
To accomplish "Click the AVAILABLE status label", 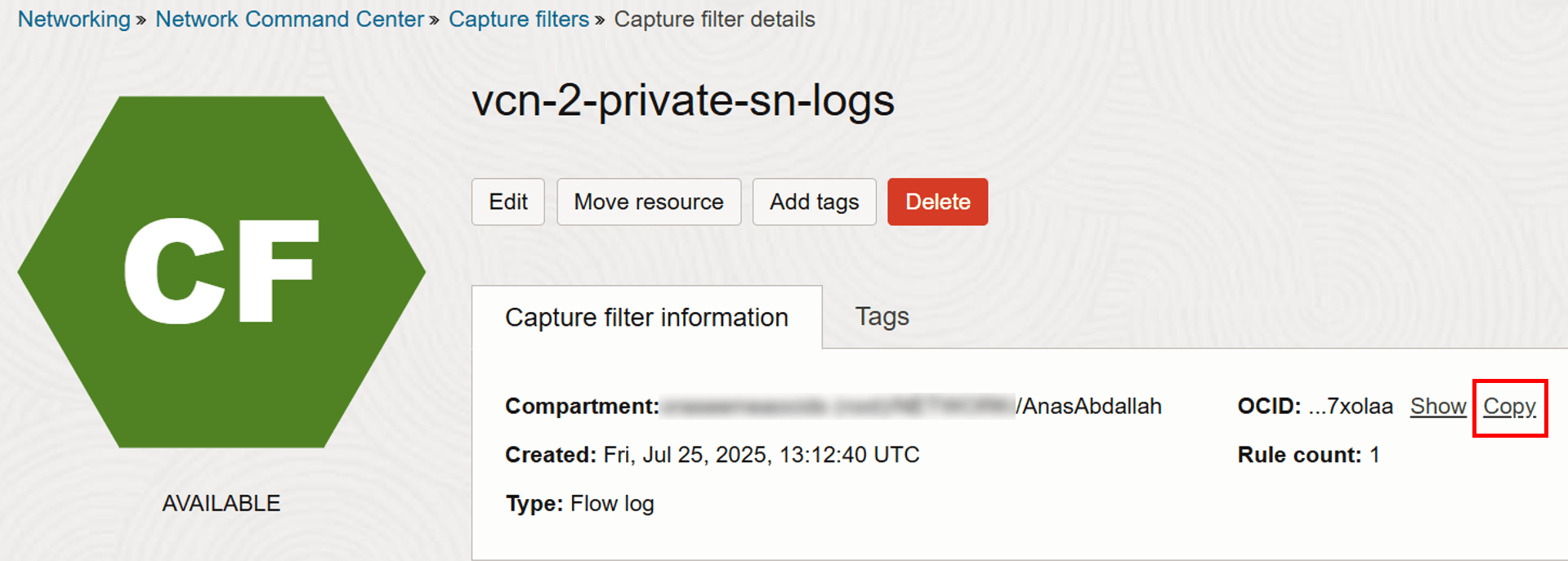I will coord(221,503).
